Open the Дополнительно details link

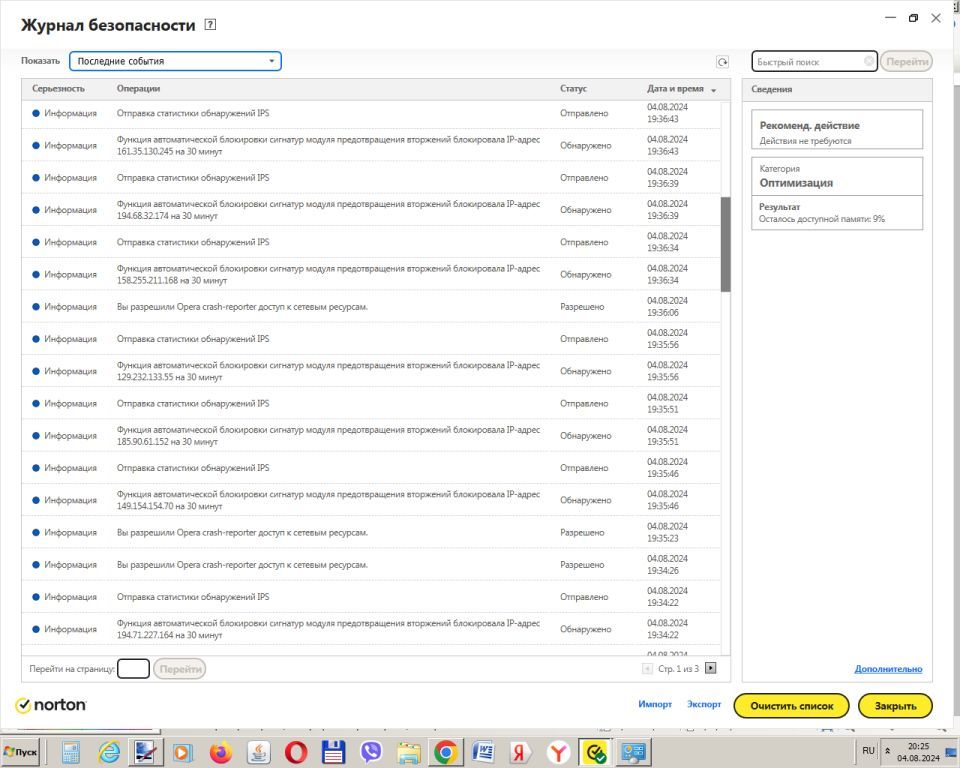coord(888,669)
